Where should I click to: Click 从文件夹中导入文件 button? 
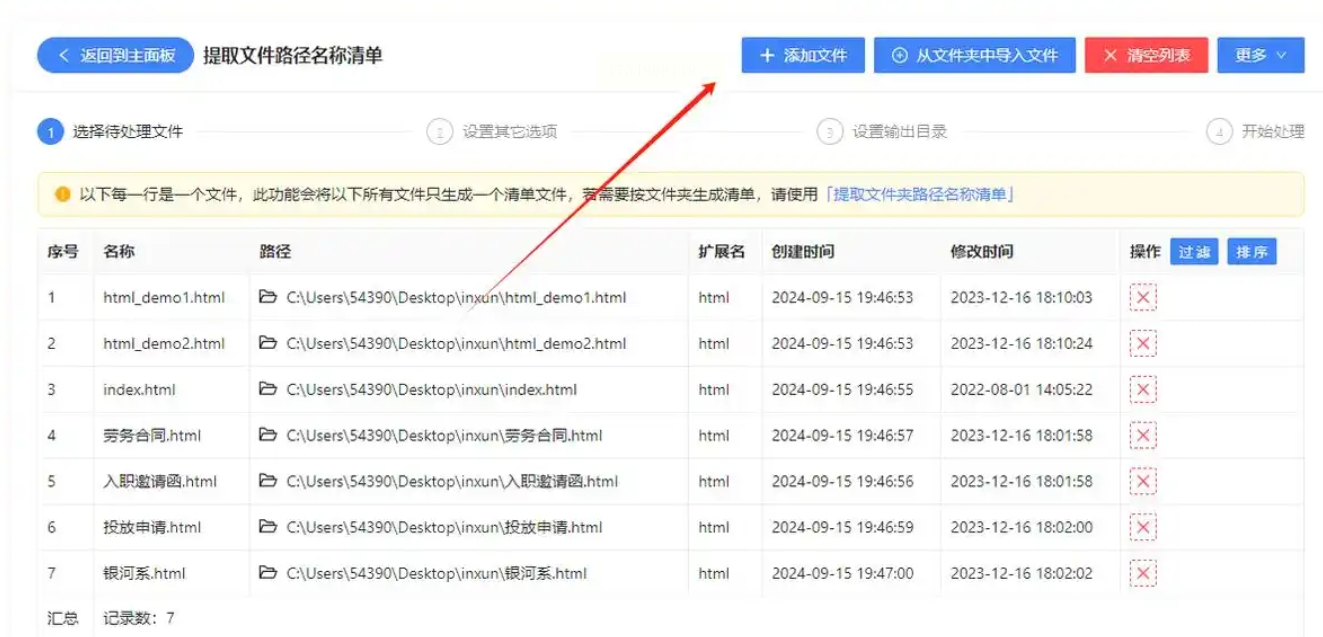click(x=975, y=55)
